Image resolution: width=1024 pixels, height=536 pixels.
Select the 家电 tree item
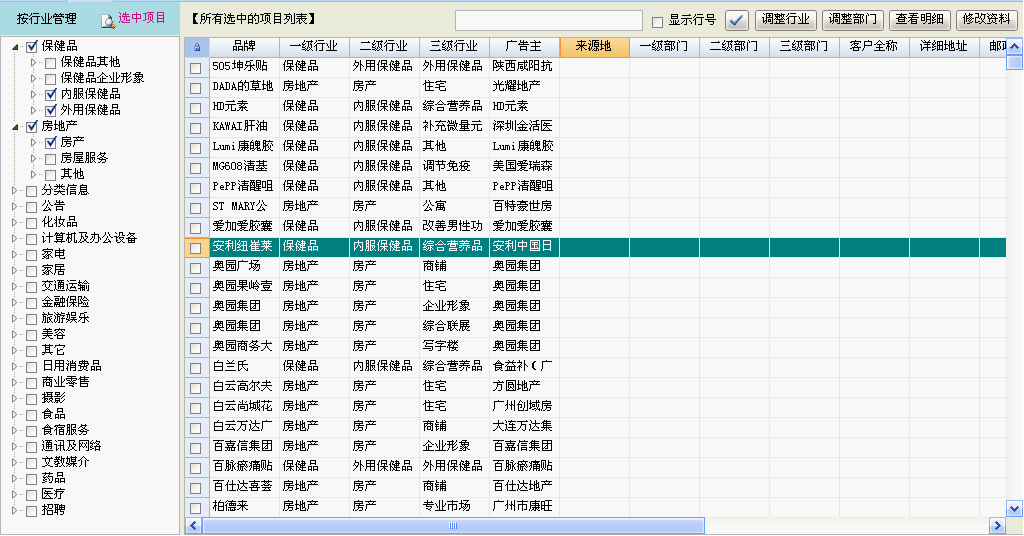54,255
